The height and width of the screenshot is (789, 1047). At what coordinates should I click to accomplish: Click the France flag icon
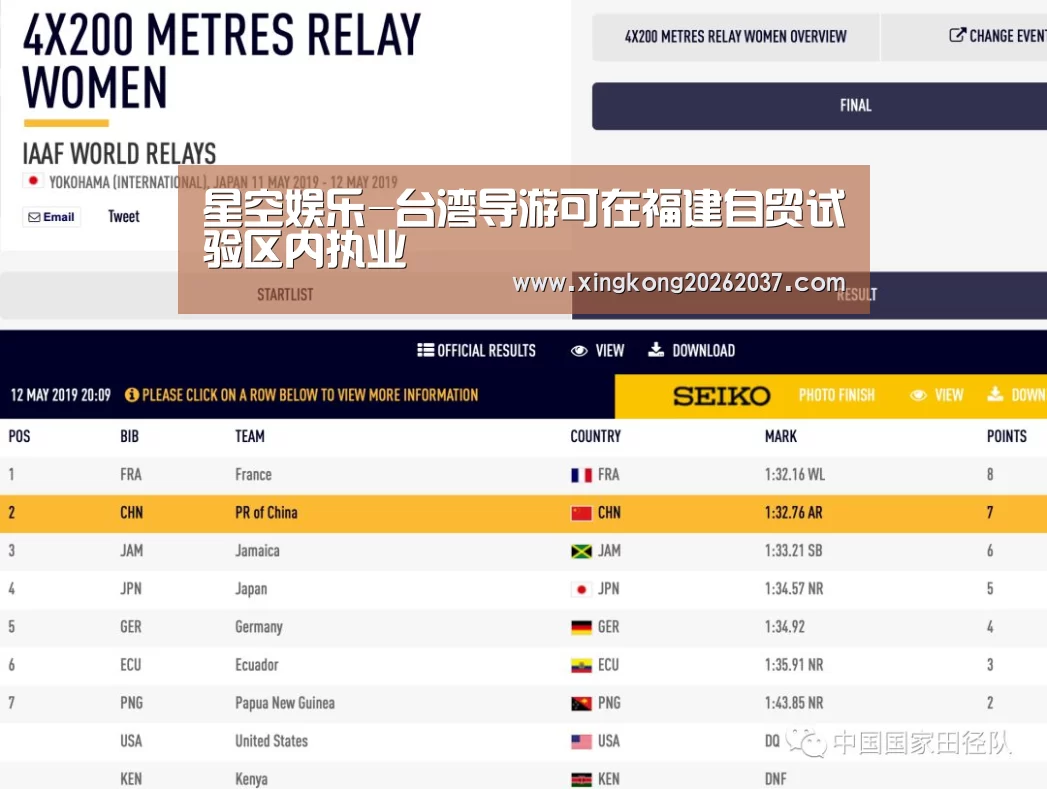pos(582,475)
